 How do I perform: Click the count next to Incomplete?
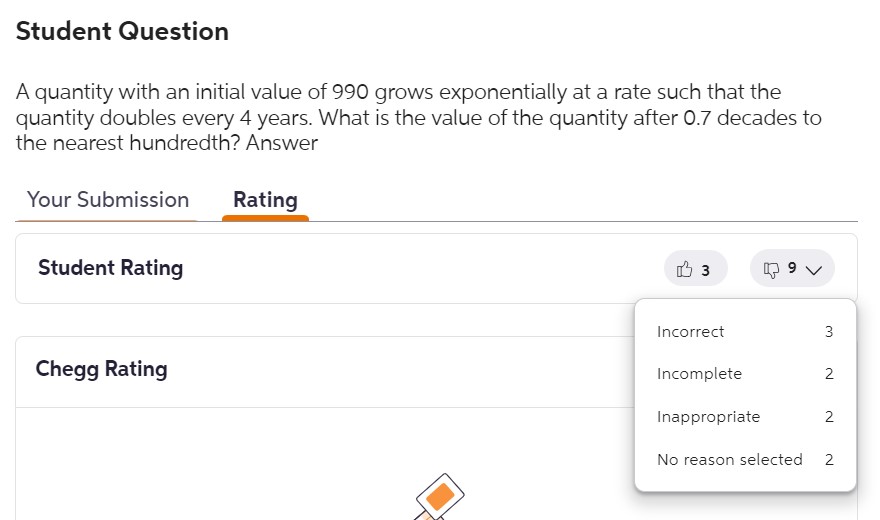pos(829,374)
